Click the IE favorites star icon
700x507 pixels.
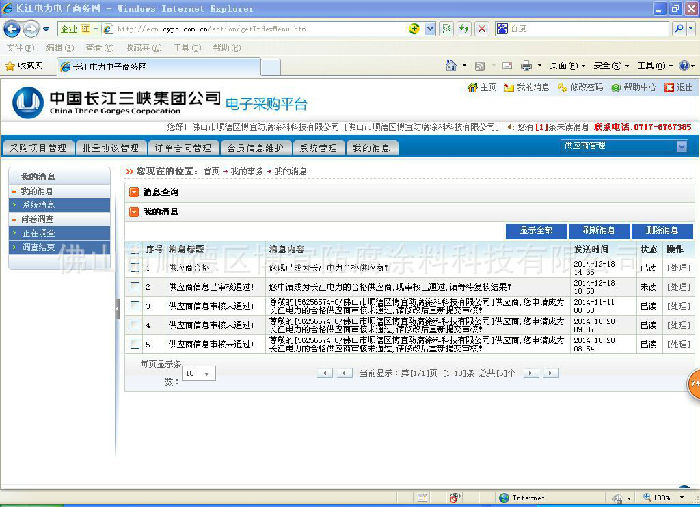click(x=10, y=66)
